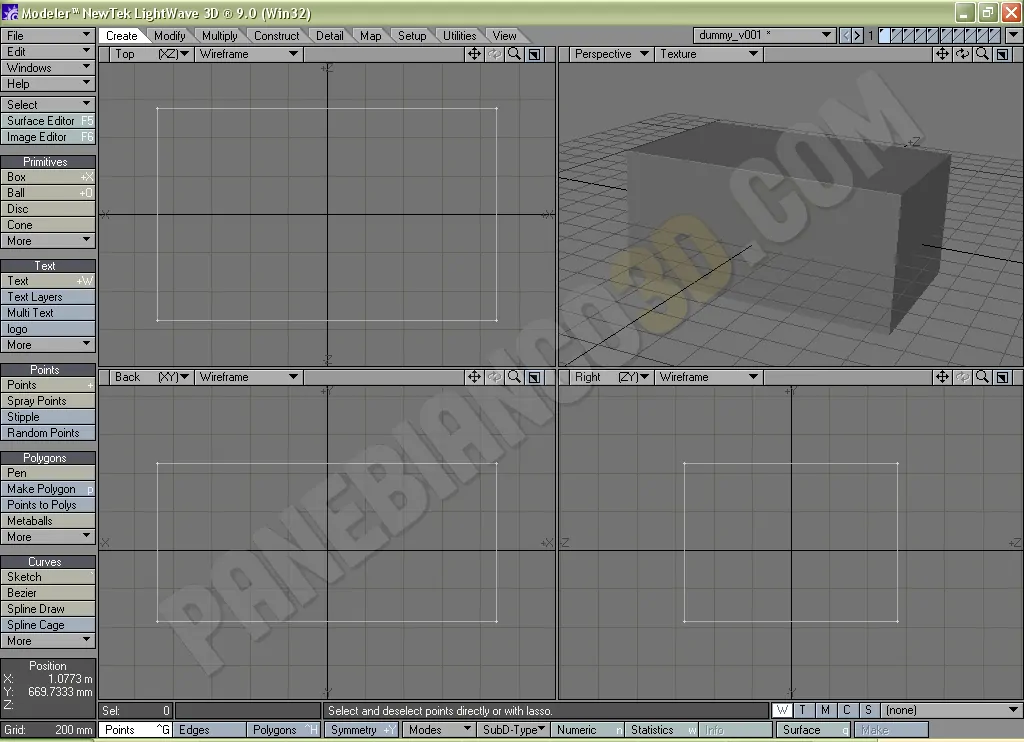
Task: Switch to the Detail tab
Action: point(330,36)
